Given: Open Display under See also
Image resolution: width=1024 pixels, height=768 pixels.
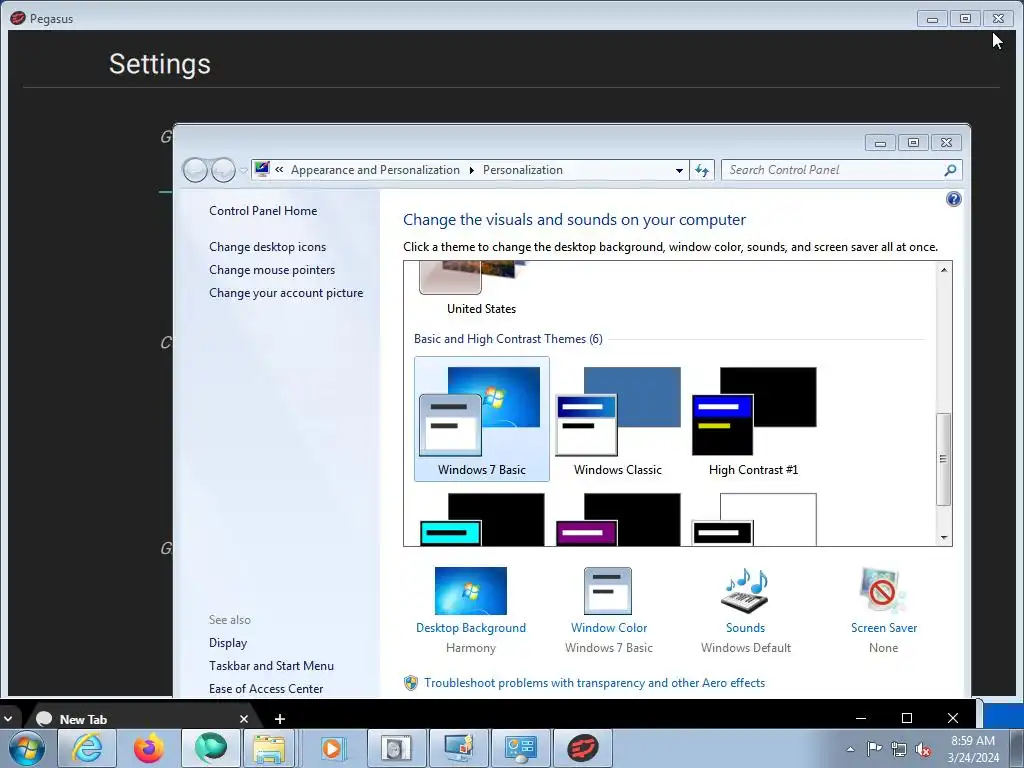Looking at the screenshot, I should 228,643.
